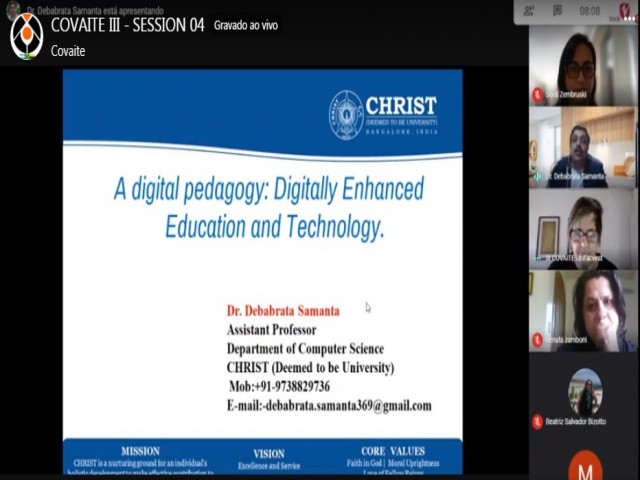Select Dr. Debabrata Samanta's video tile

582,148
